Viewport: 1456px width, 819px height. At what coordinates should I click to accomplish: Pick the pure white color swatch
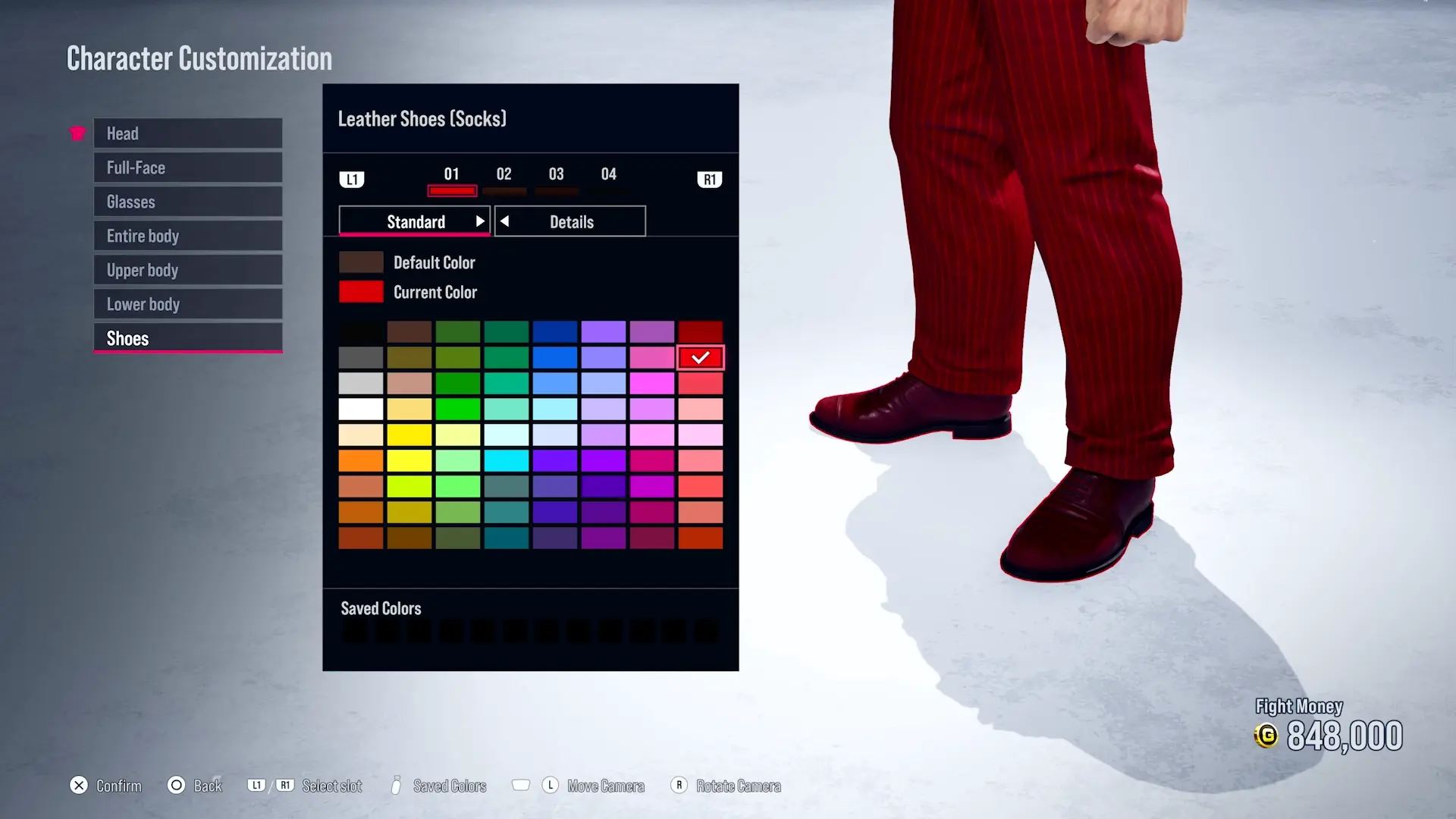[361, 409]
